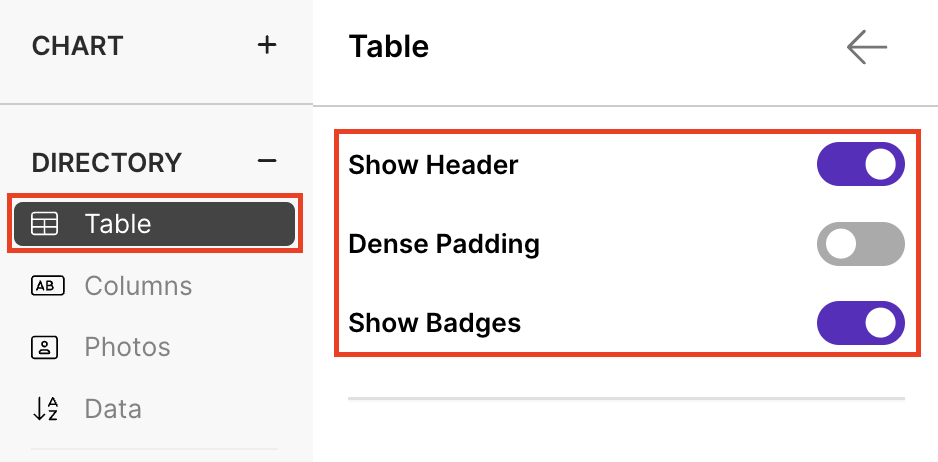Click the Show Header label text
The image size is (938, 462).
(433, 165)
